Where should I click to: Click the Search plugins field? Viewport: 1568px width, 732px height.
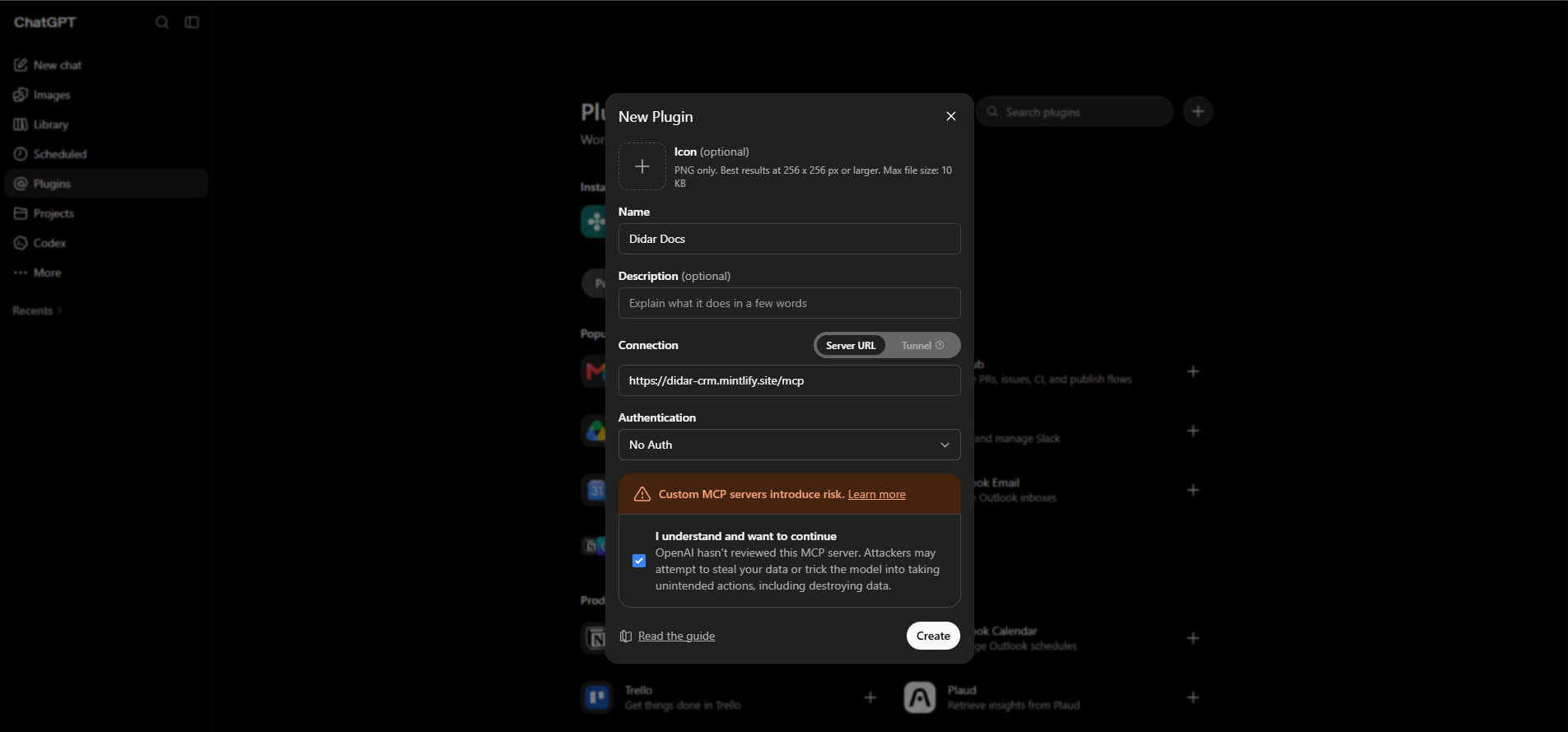pyautogui.click(x=1075, y=111)
